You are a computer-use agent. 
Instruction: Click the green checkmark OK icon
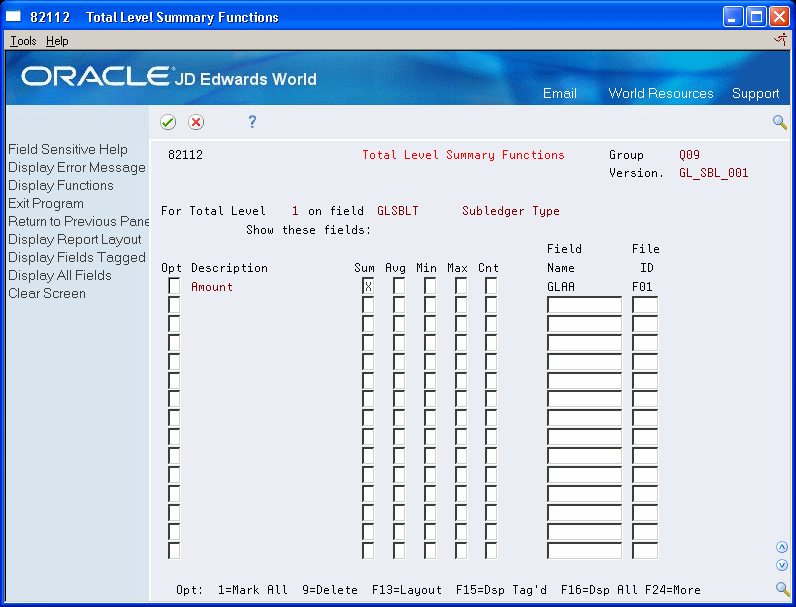pos(168,122)
